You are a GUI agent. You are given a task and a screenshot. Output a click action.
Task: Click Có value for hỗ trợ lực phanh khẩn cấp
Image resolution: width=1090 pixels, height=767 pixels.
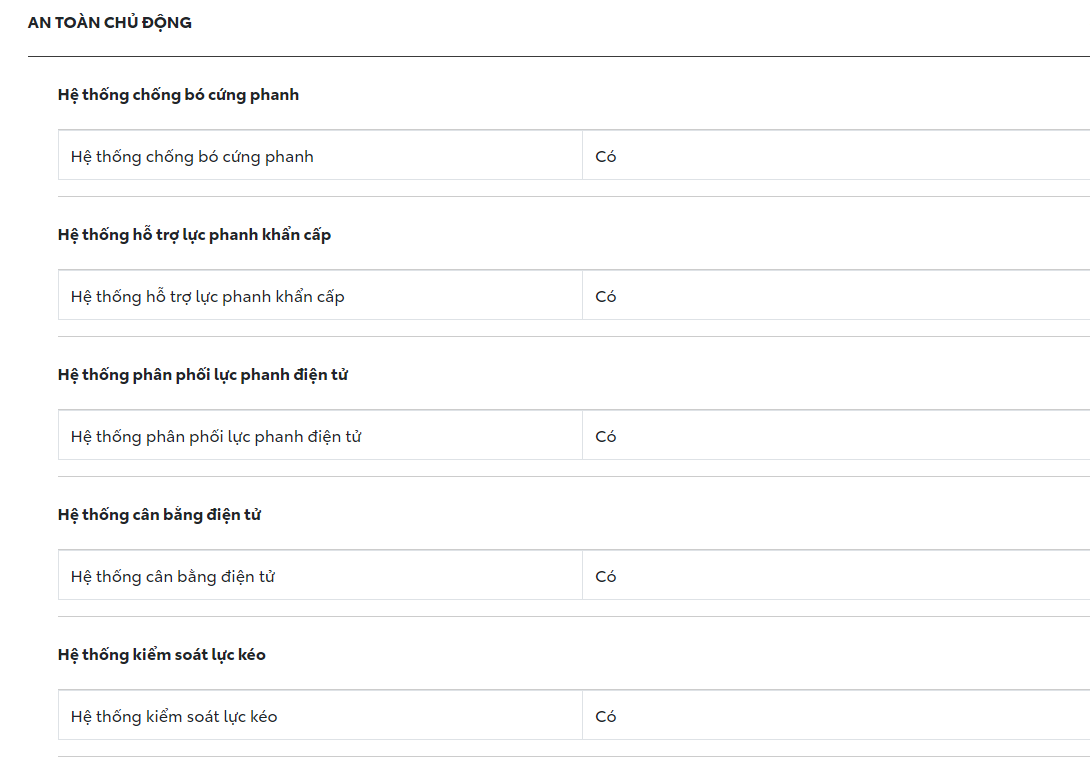[x=605, y=296]
